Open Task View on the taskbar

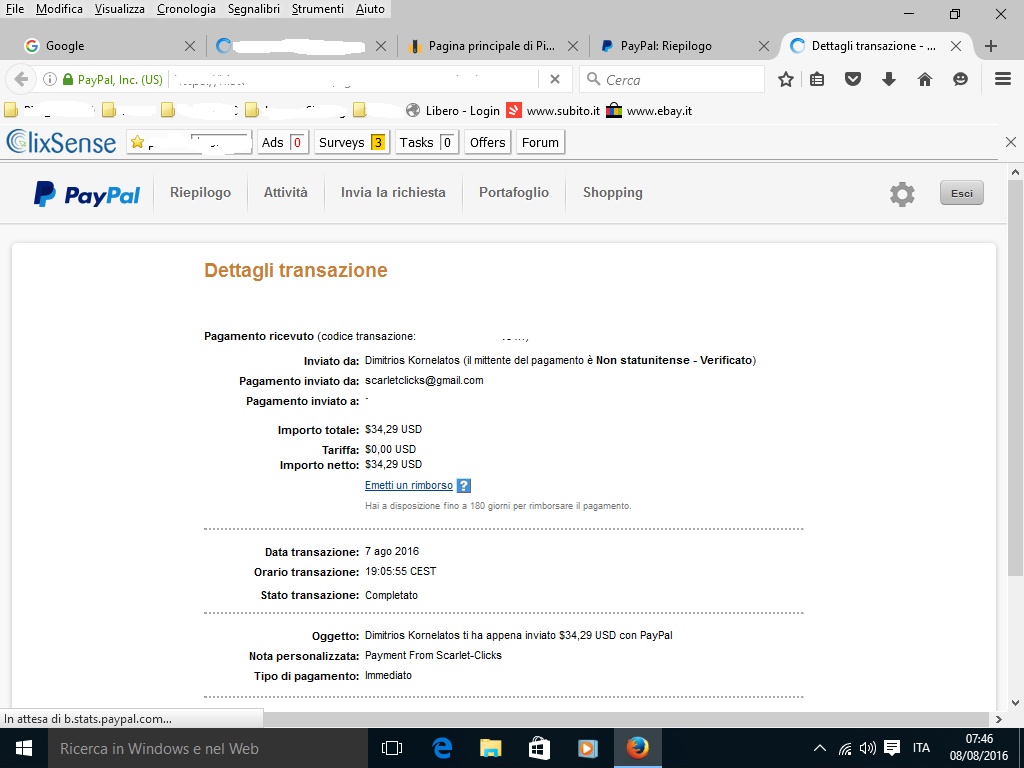(x=392, y=748)
